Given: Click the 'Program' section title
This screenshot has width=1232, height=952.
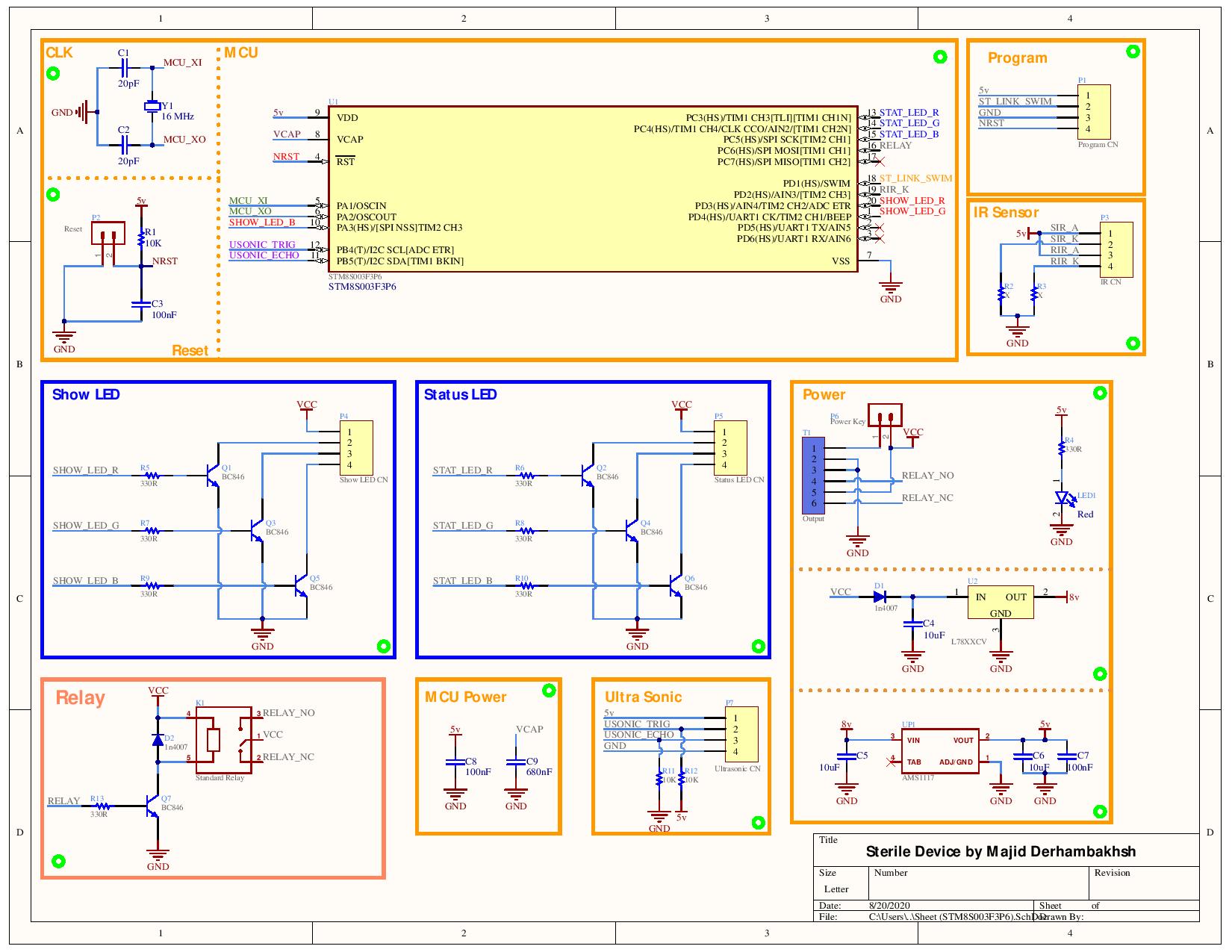Looking at the screenshot, I should pos(1017,58).
